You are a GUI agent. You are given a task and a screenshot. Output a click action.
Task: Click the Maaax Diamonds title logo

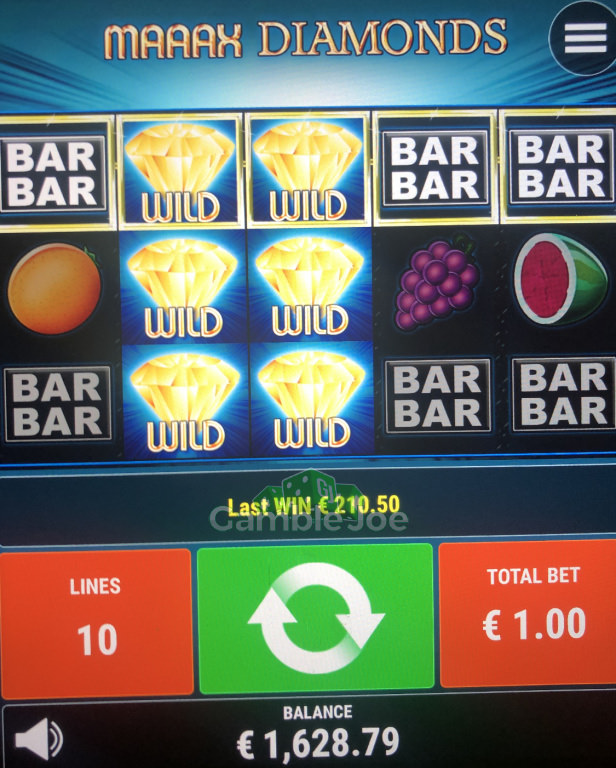(x=305, y=38)
